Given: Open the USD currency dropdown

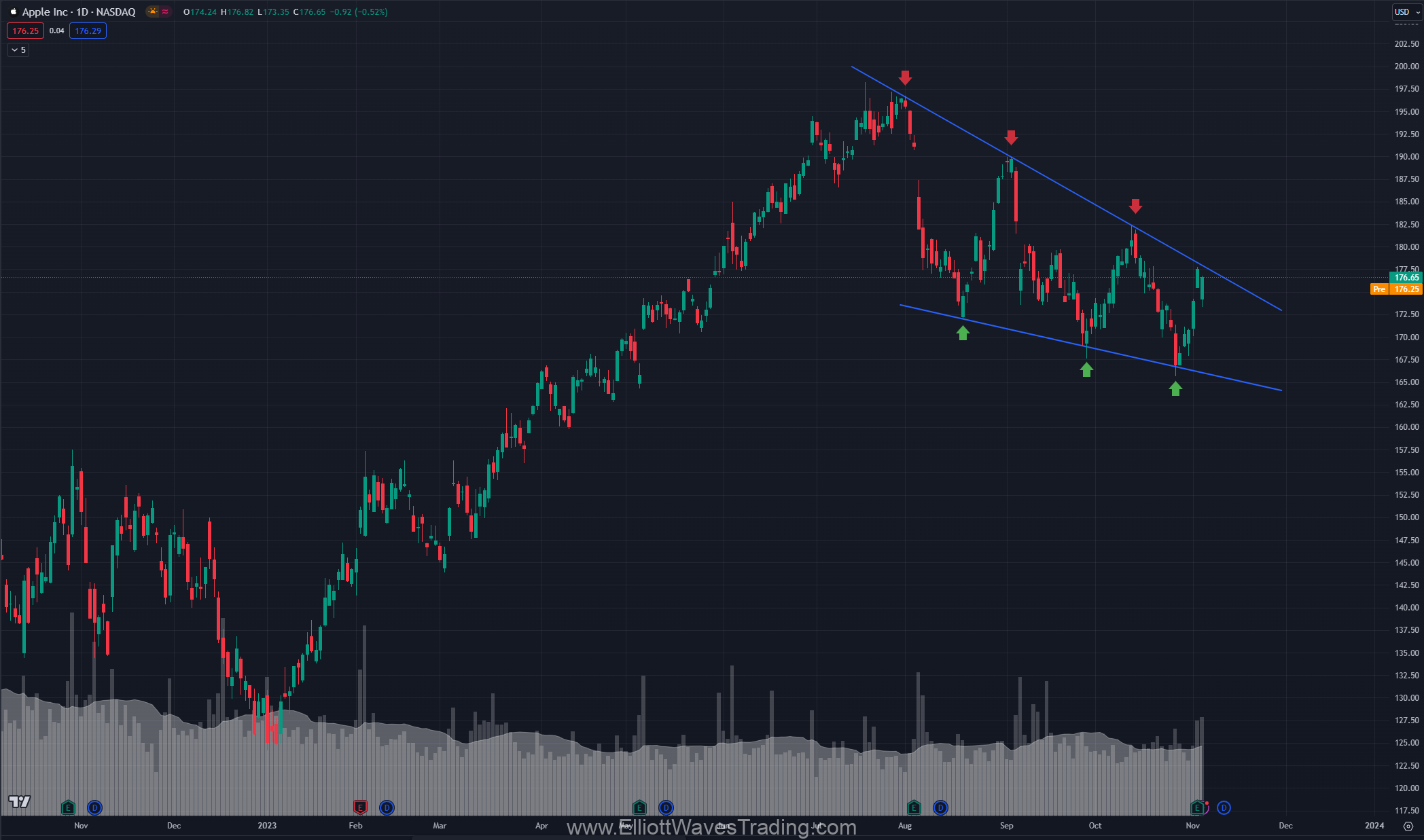Looking at the screenshot, I should click(x=1406, y=12).
